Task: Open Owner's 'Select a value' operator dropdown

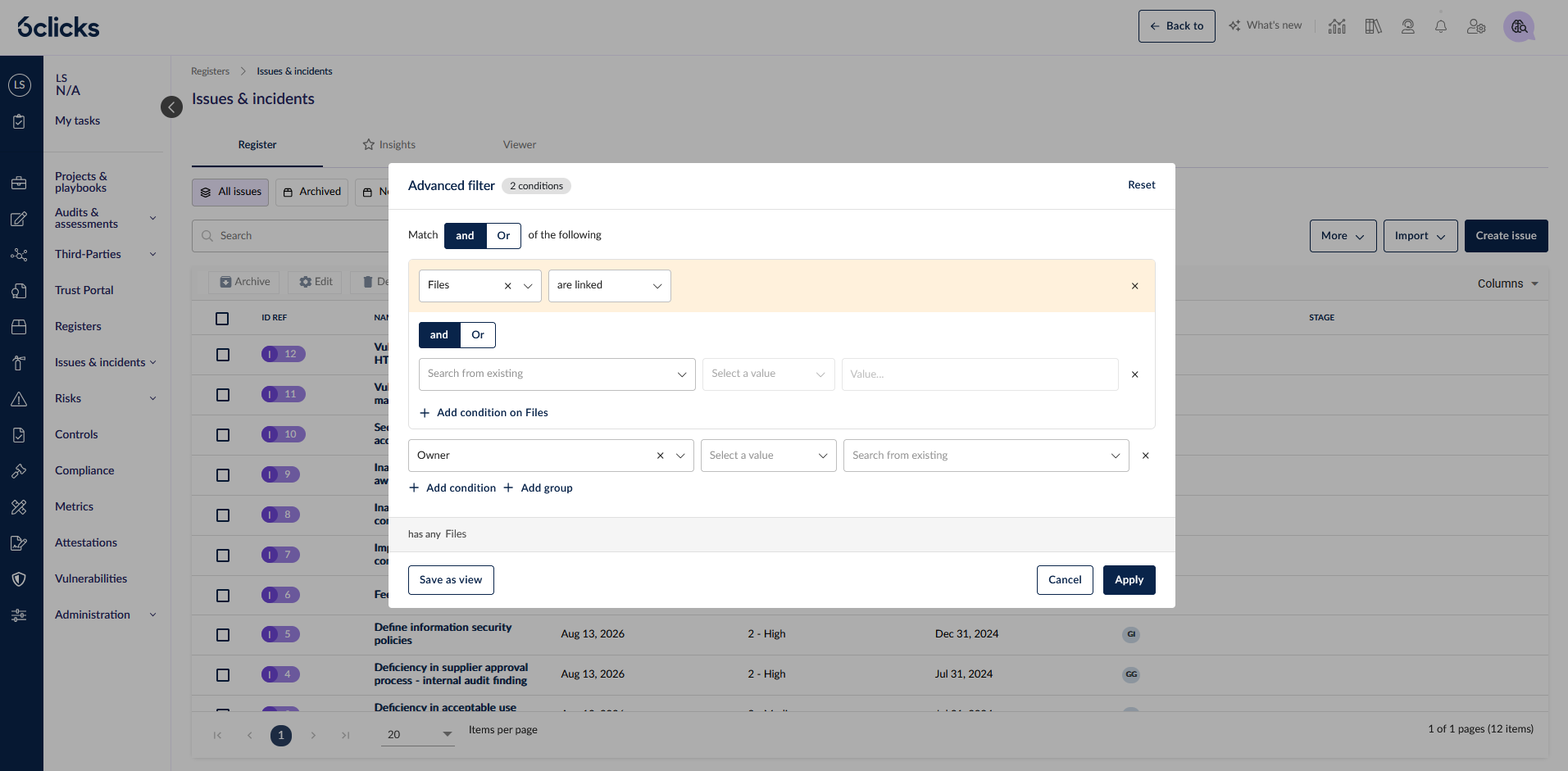Action: point(769,456)
